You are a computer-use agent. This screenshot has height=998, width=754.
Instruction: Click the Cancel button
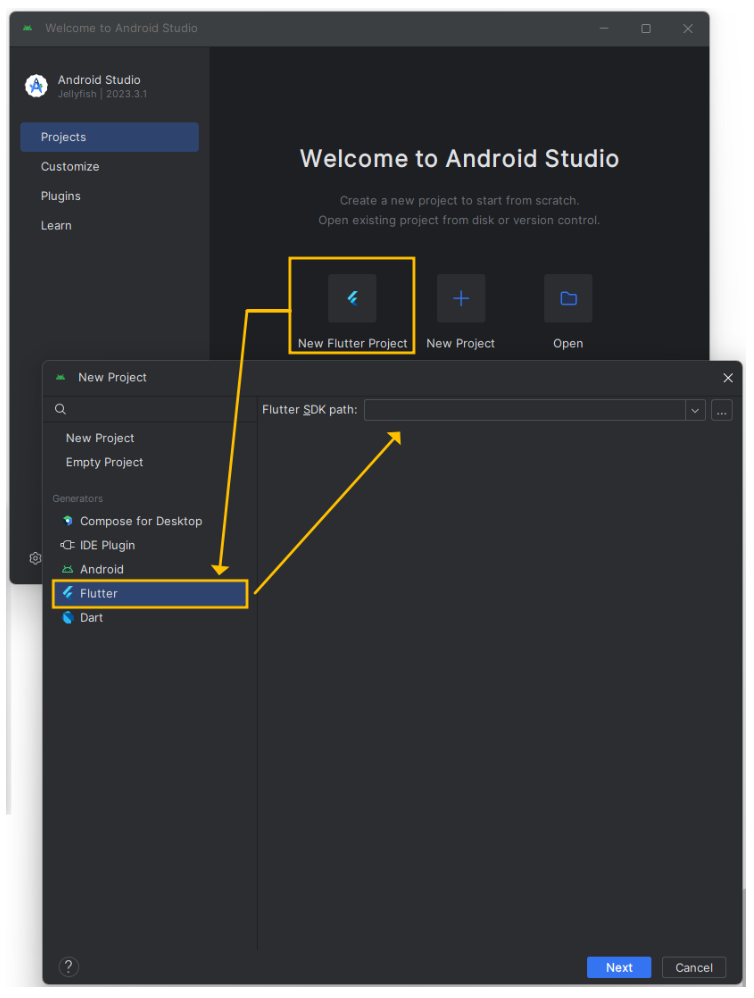[694, 967]
